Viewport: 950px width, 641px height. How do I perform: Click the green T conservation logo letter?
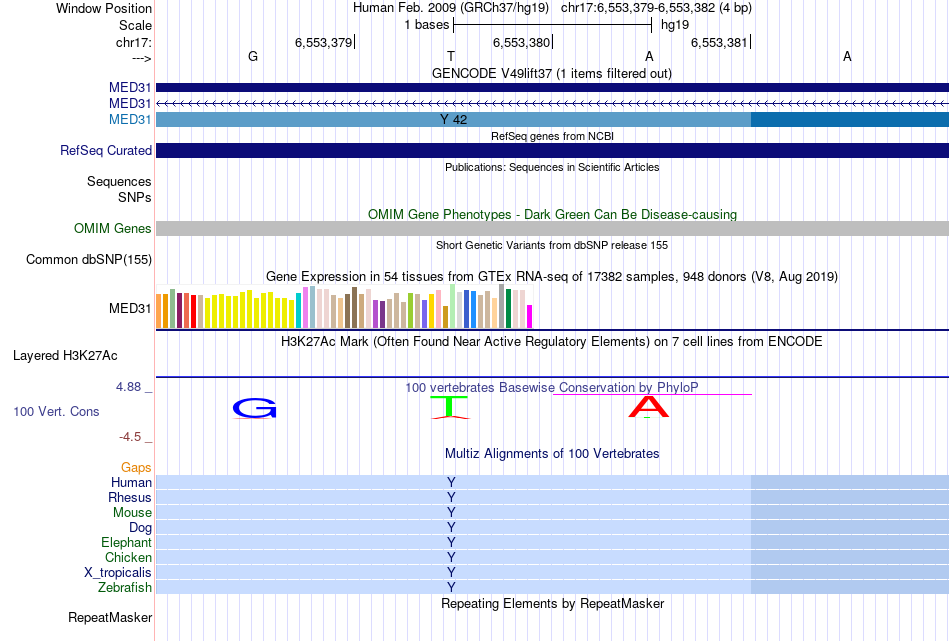pyautogui.click(x=450, y=407)
